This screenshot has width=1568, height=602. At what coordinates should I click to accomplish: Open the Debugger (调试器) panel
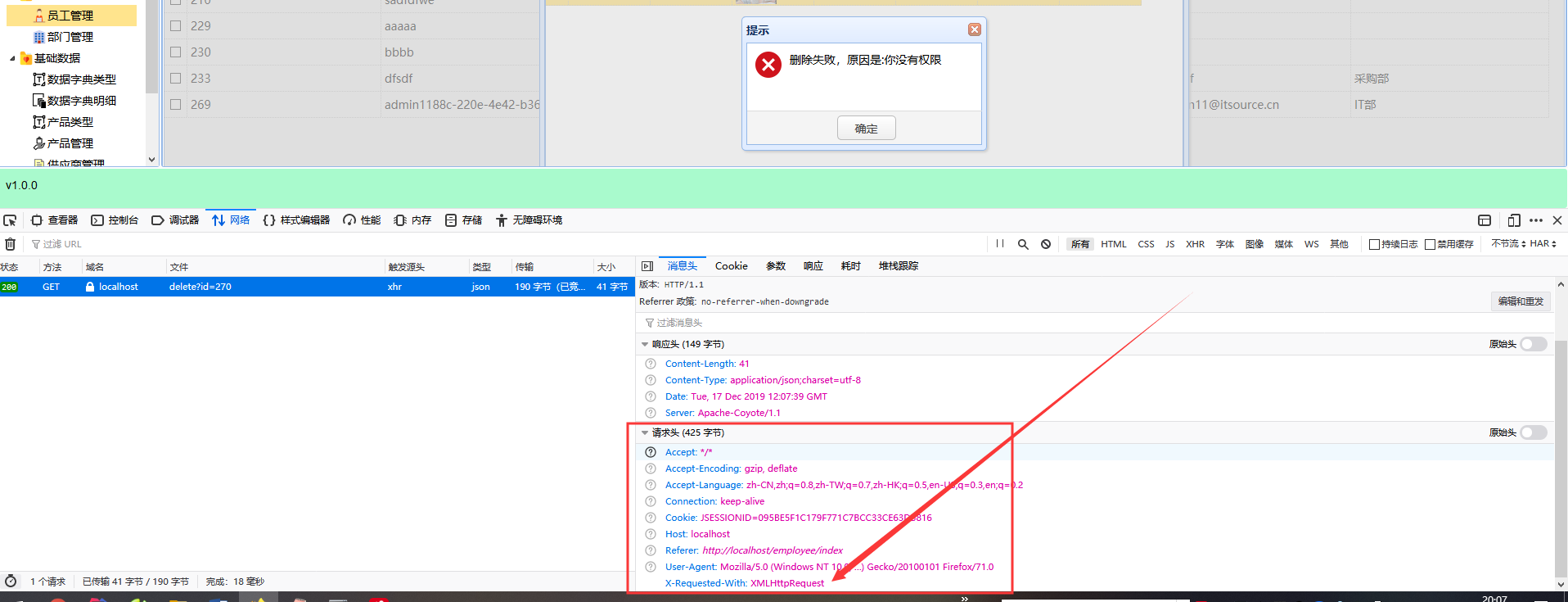click(x=175, y=220)
